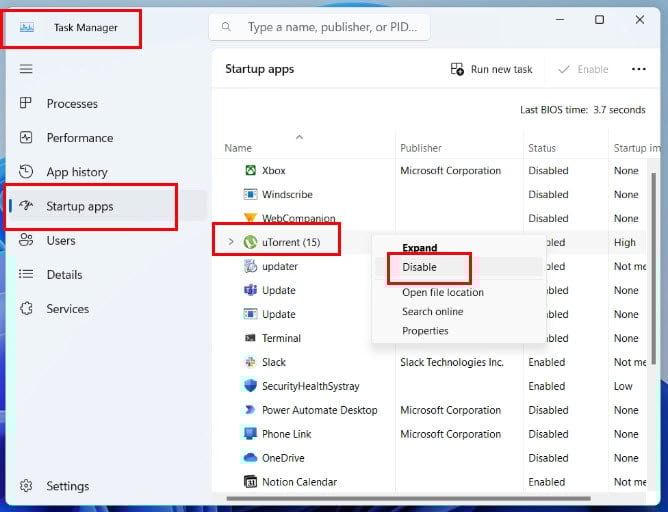Click the Settings gear icon
The image size is (668, 512).
click(x=26, y=486)
